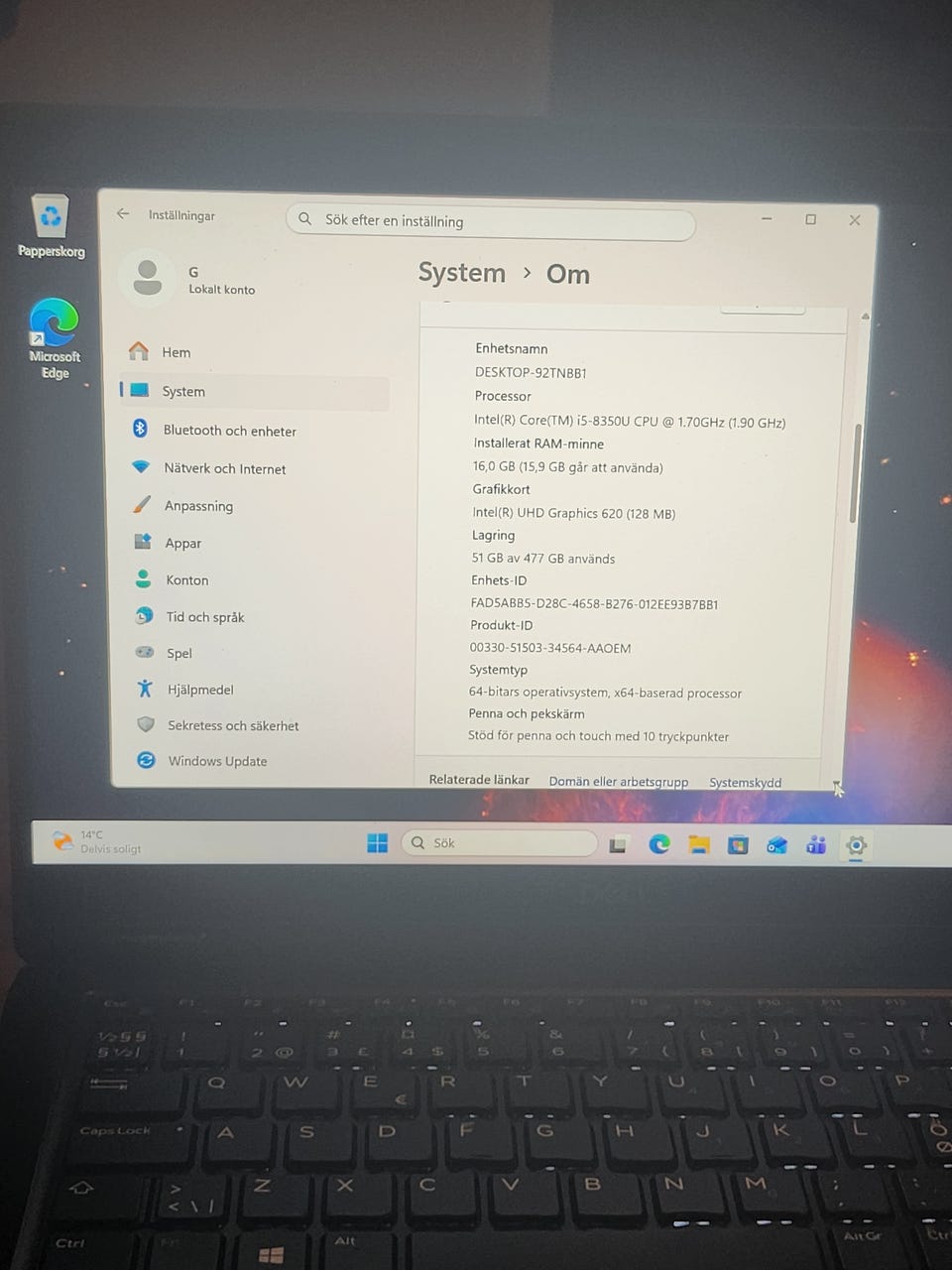Click the System breadcrumb in the header

(461, 273)
